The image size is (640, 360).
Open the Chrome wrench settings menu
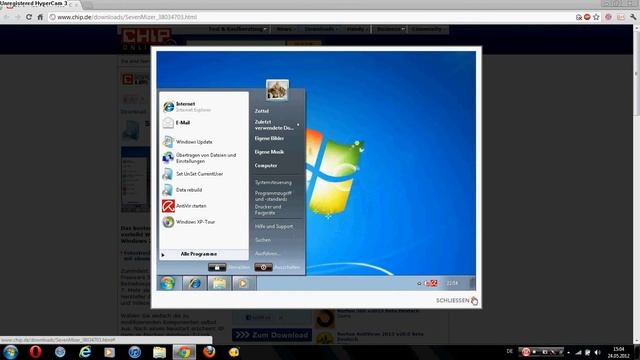pyautogui.click(x=633, y=17)
